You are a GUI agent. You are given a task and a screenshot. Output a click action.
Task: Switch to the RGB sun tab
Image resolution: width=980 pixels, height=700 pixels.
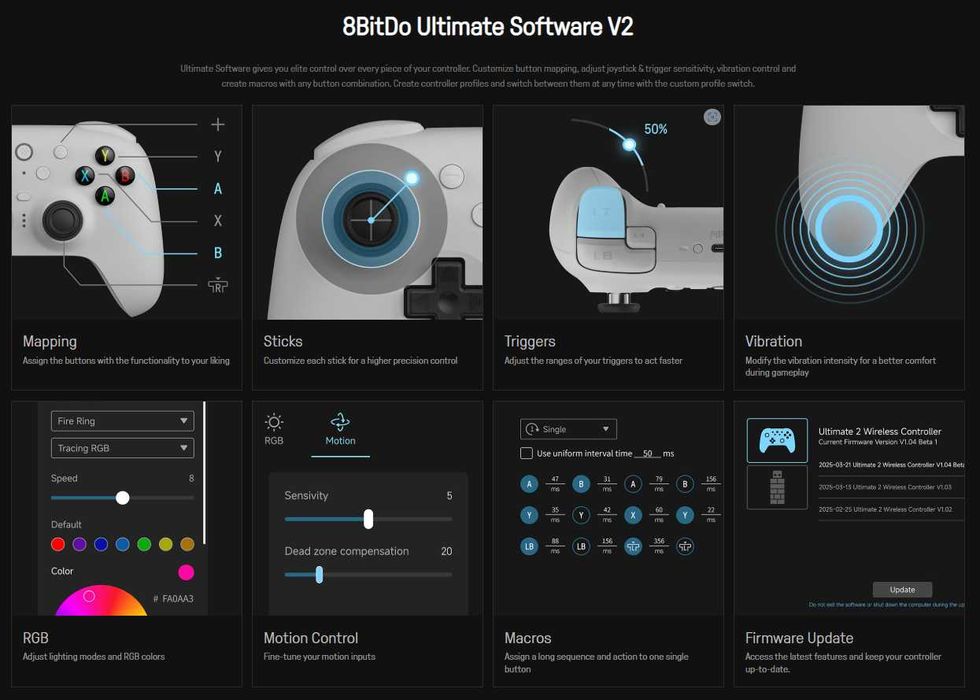(x=274, y=422)
